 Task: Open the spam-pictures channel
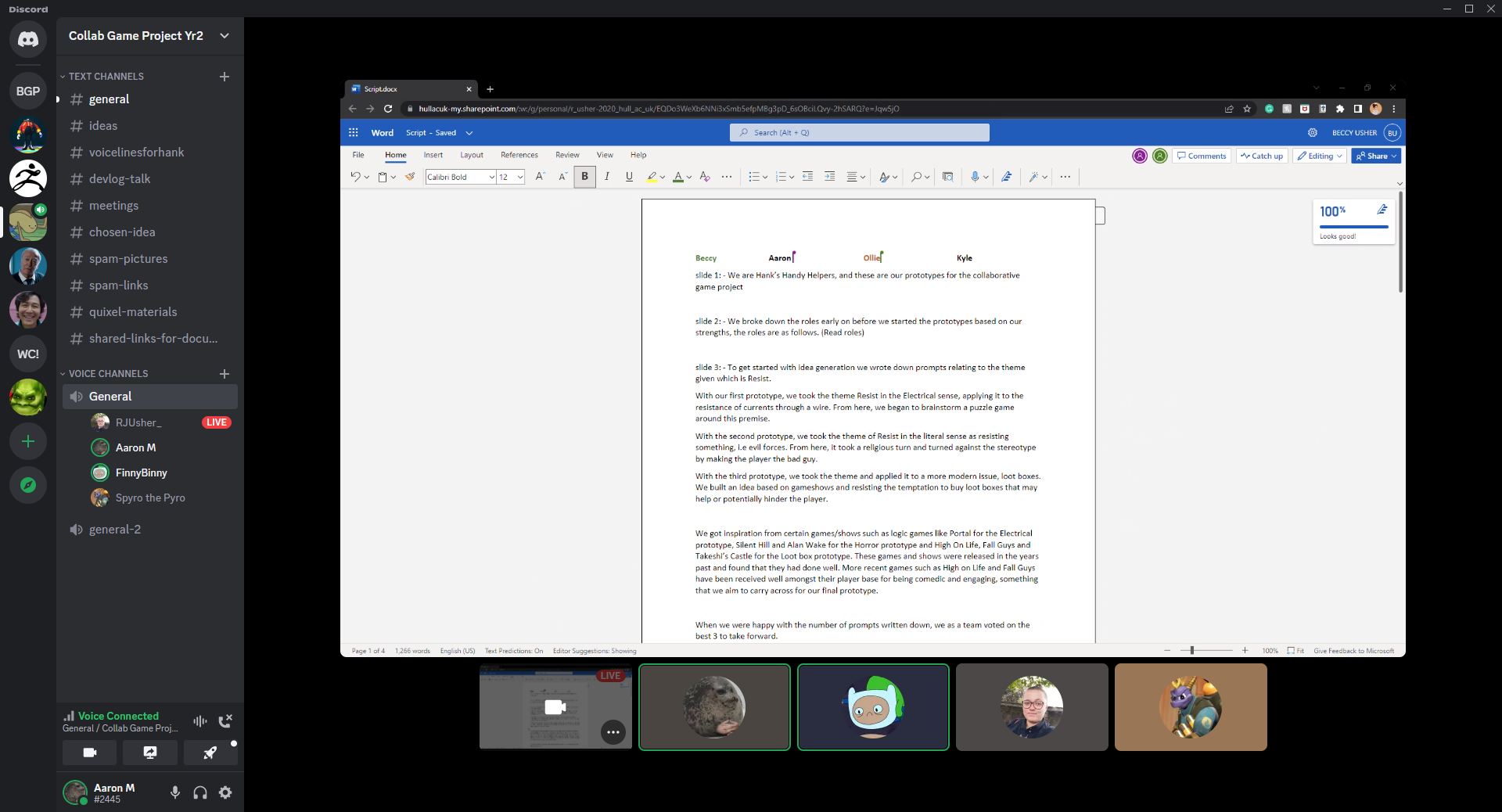[x=128, y=259]
